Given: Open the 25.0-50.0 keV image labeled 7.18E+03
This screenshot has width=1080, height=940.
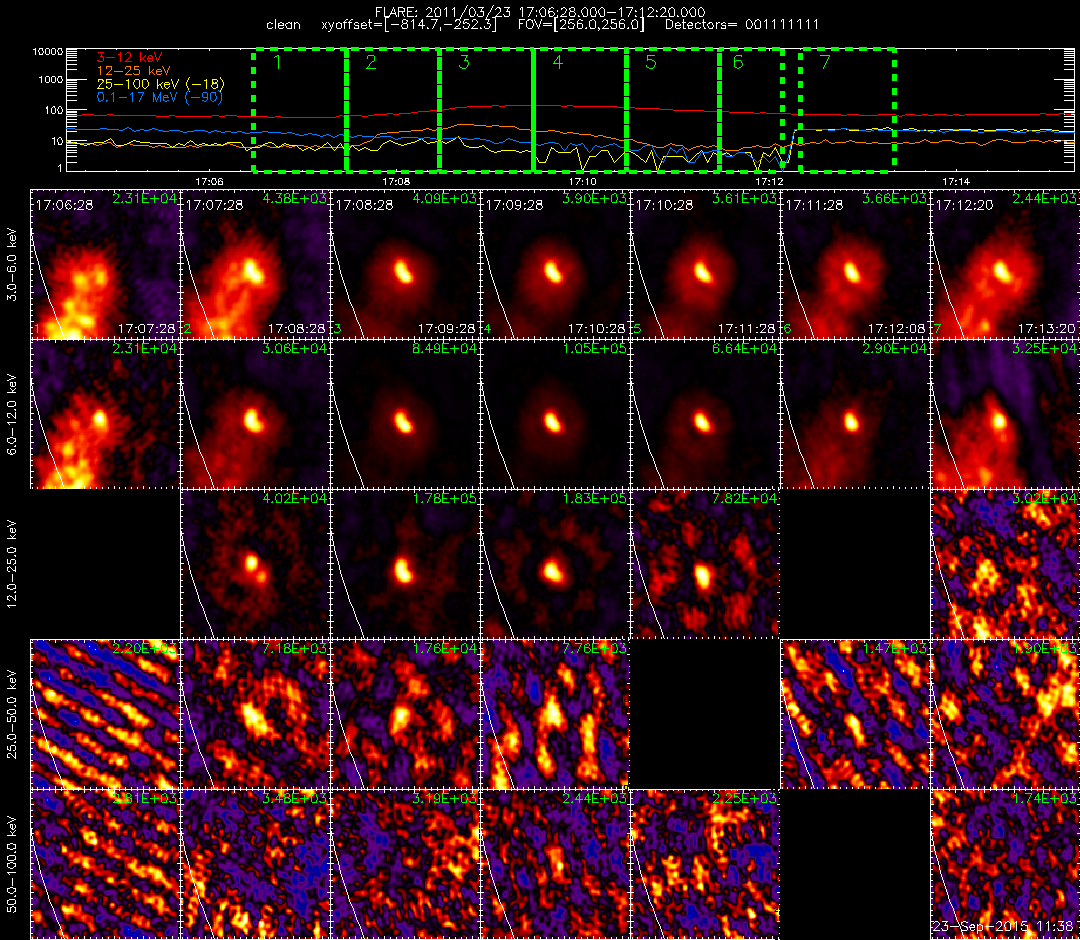Looking at the screenshot, I should 255,714.
